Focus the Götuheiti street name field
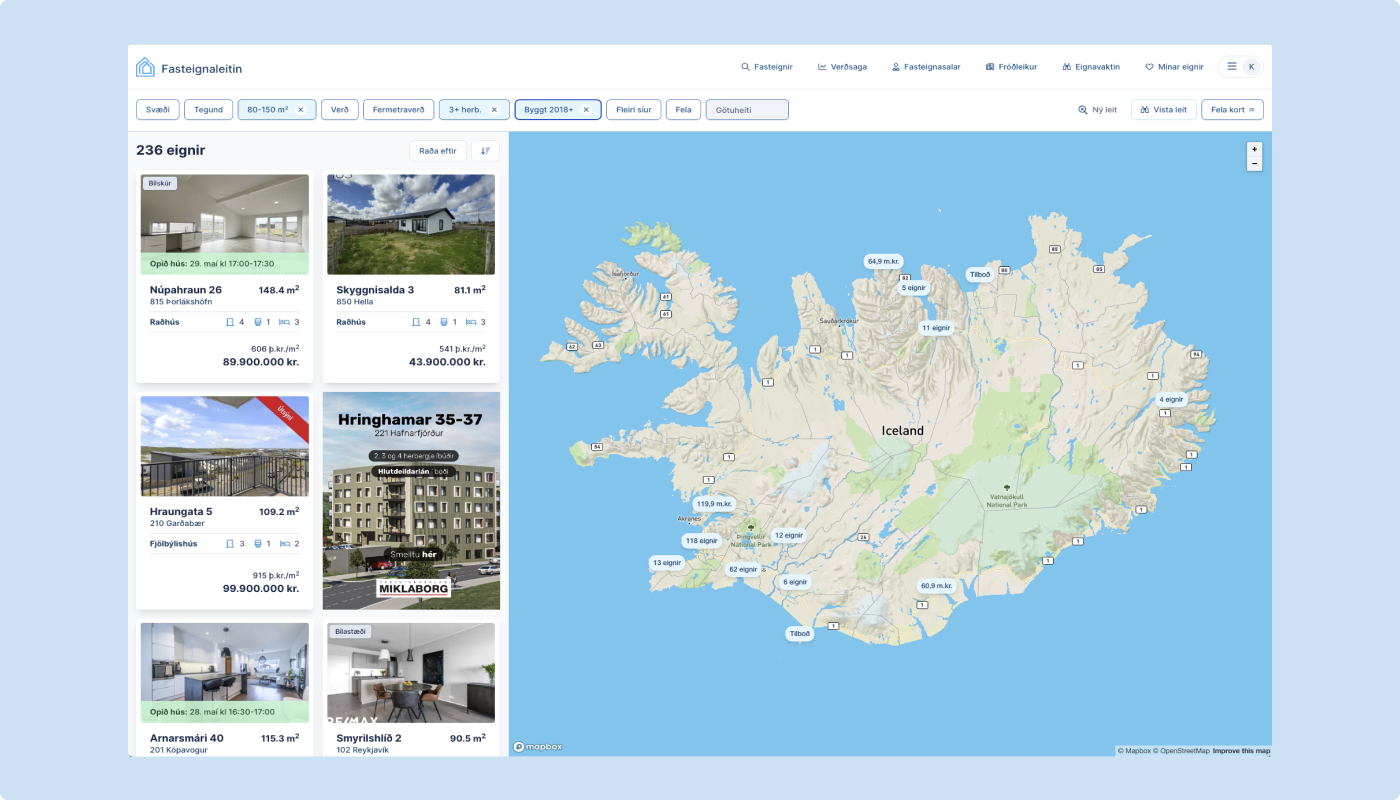This screenshot has height=800, width=1400. [x=747, y=110]
